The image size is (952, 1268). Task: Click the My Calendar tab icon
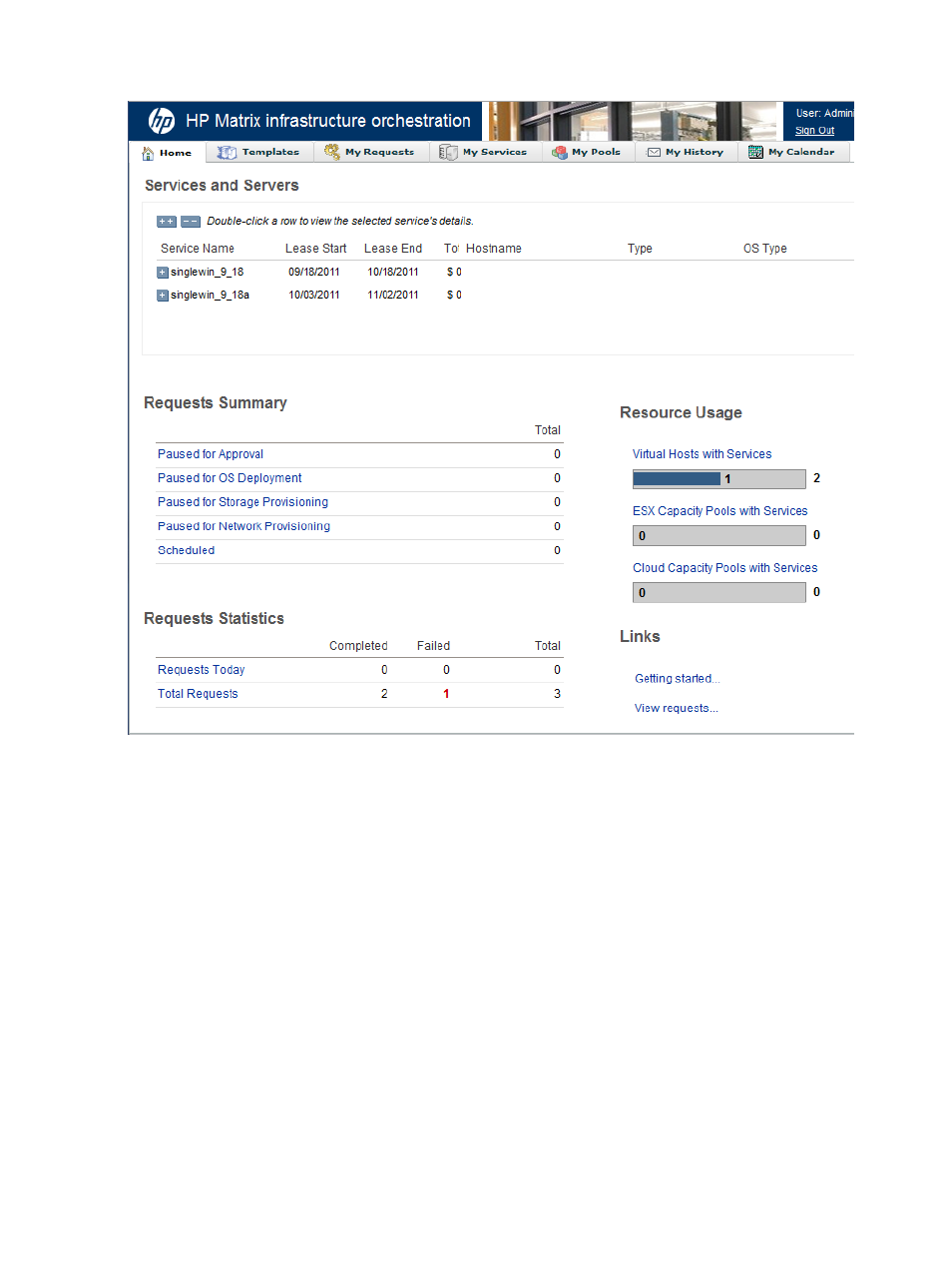[x=755, y=152]
